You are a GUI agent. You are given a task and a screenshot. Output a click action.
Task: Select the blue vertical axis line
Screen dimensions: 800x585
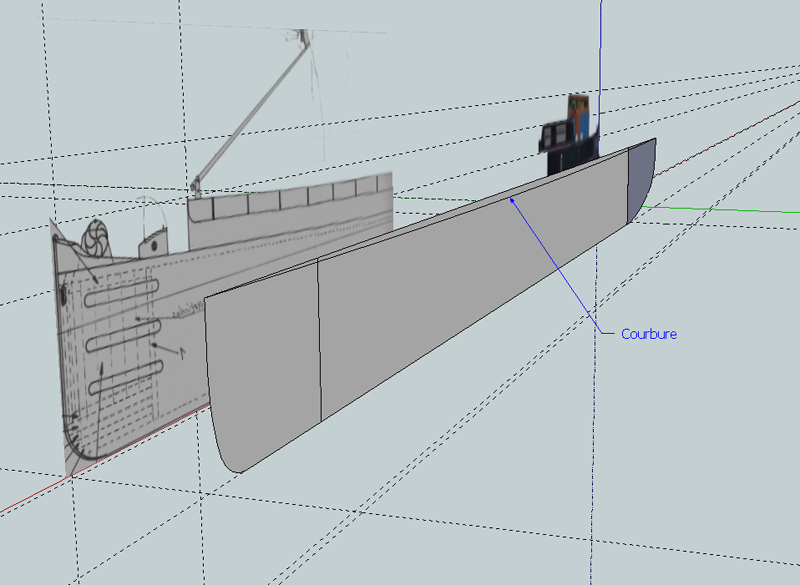[599, 50]
